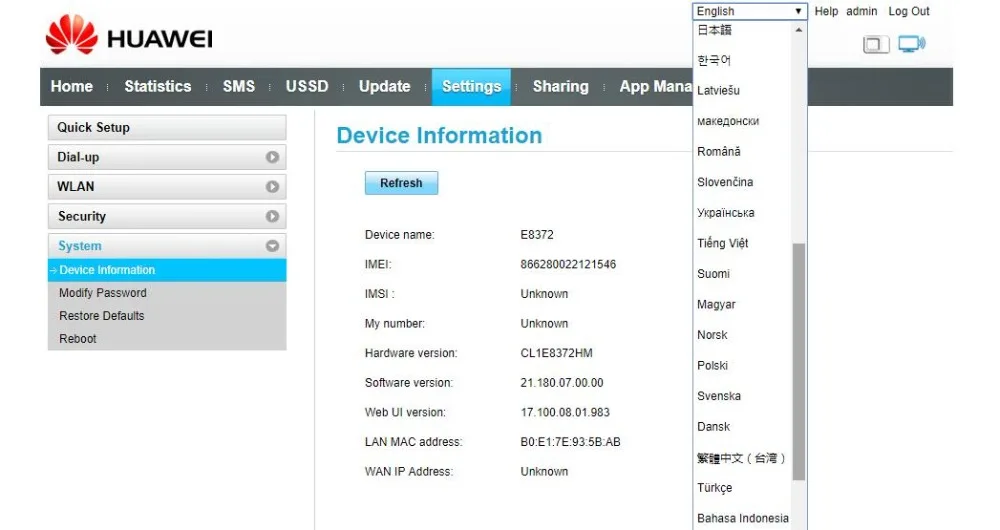Click the WLAN sidebar label

(75, 186)
